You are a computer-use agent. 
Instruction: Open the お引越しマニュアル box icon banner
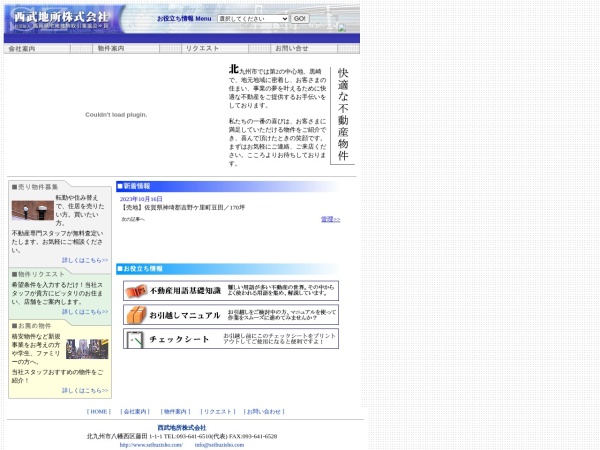click(231, 315)
